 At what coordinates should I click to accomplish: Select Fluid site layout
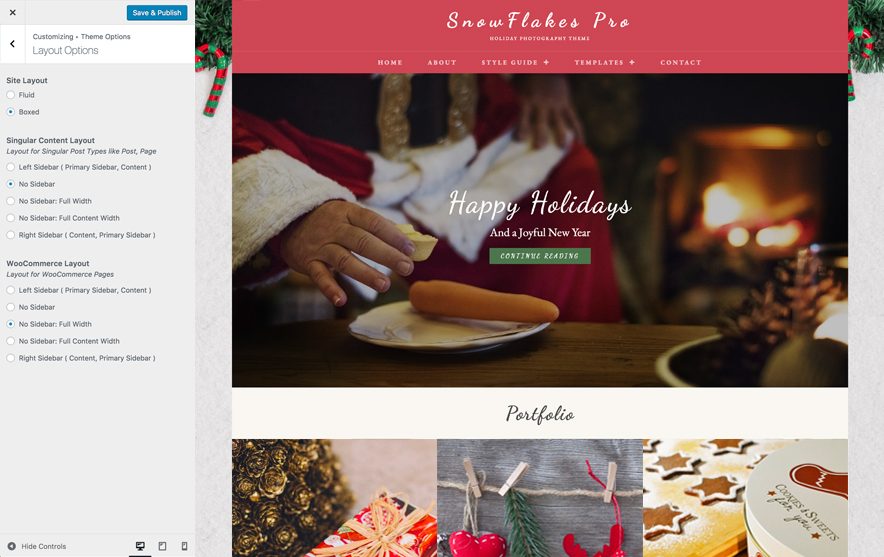[x=11, y=95]
